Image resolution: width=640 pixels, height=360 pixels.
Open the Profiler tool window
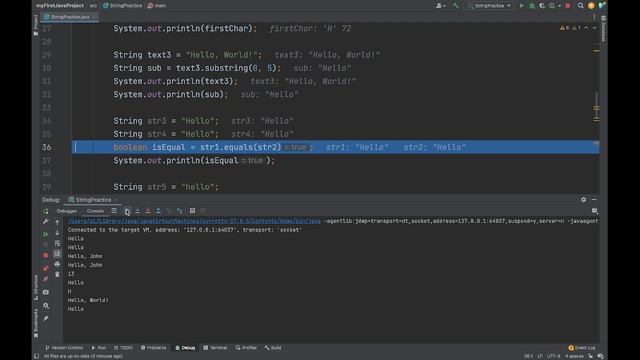246,348
